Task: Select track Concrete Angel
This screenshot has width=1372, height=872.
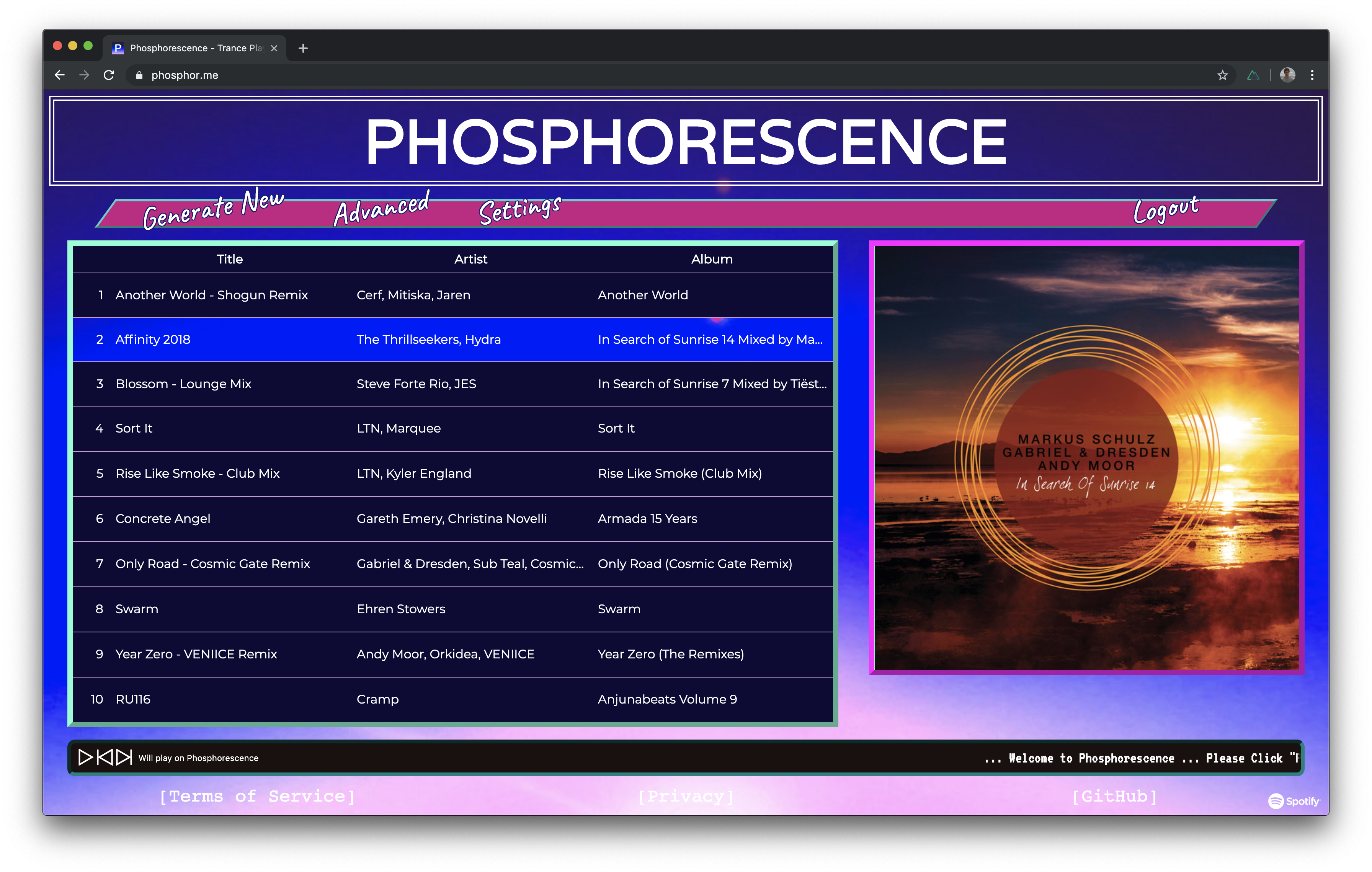Action: point(163,518)
